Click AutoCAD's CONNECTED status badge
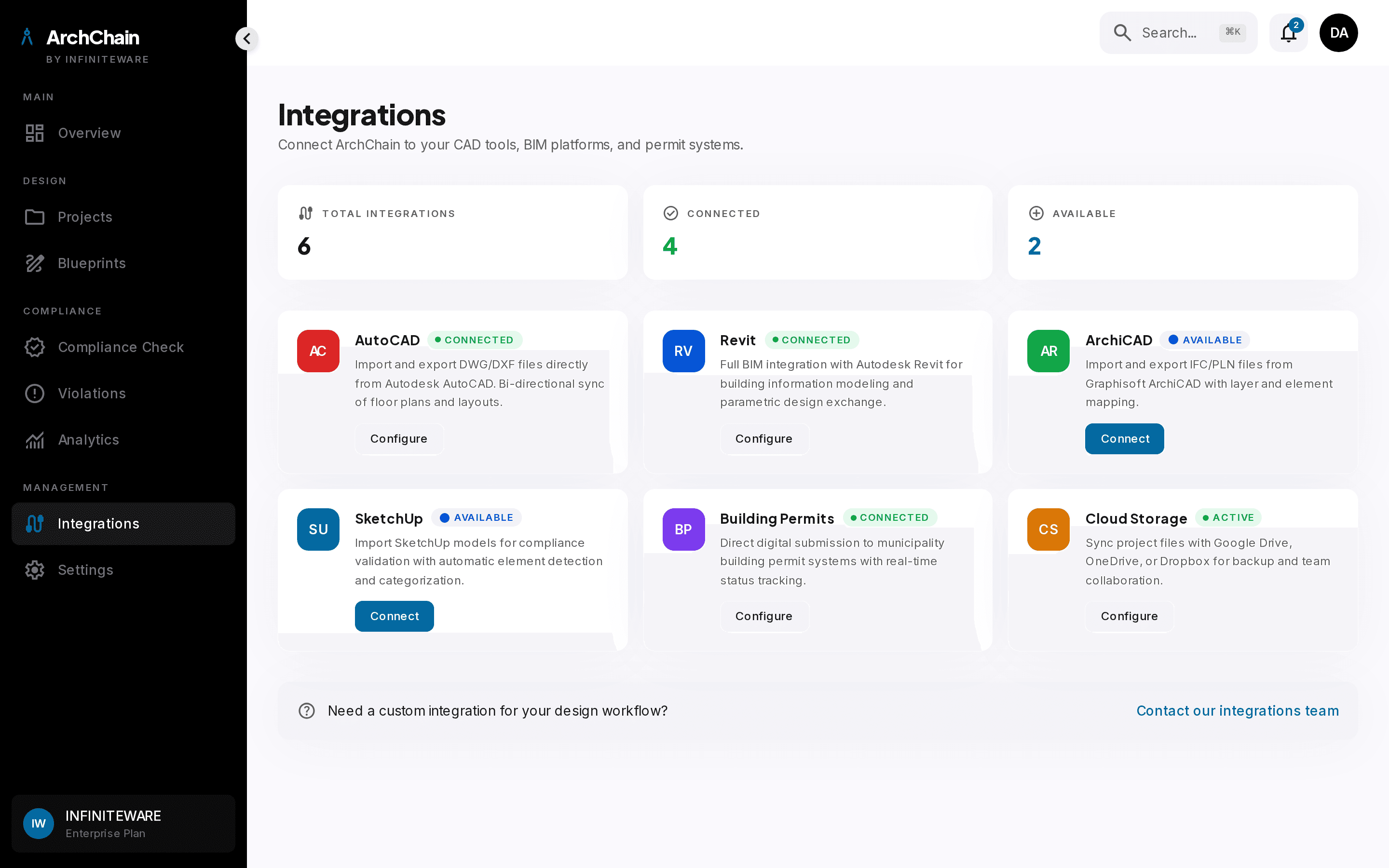 coord(474,340)
